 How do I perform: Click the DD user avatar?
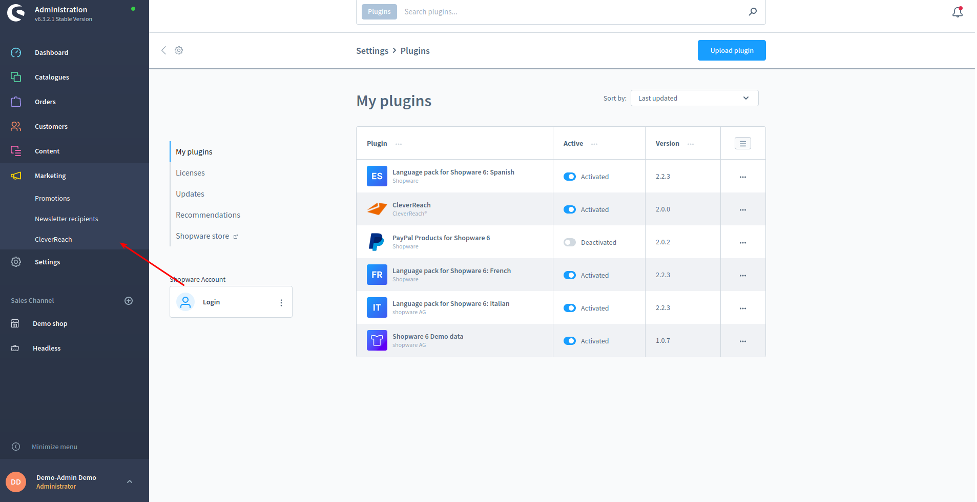16,482
